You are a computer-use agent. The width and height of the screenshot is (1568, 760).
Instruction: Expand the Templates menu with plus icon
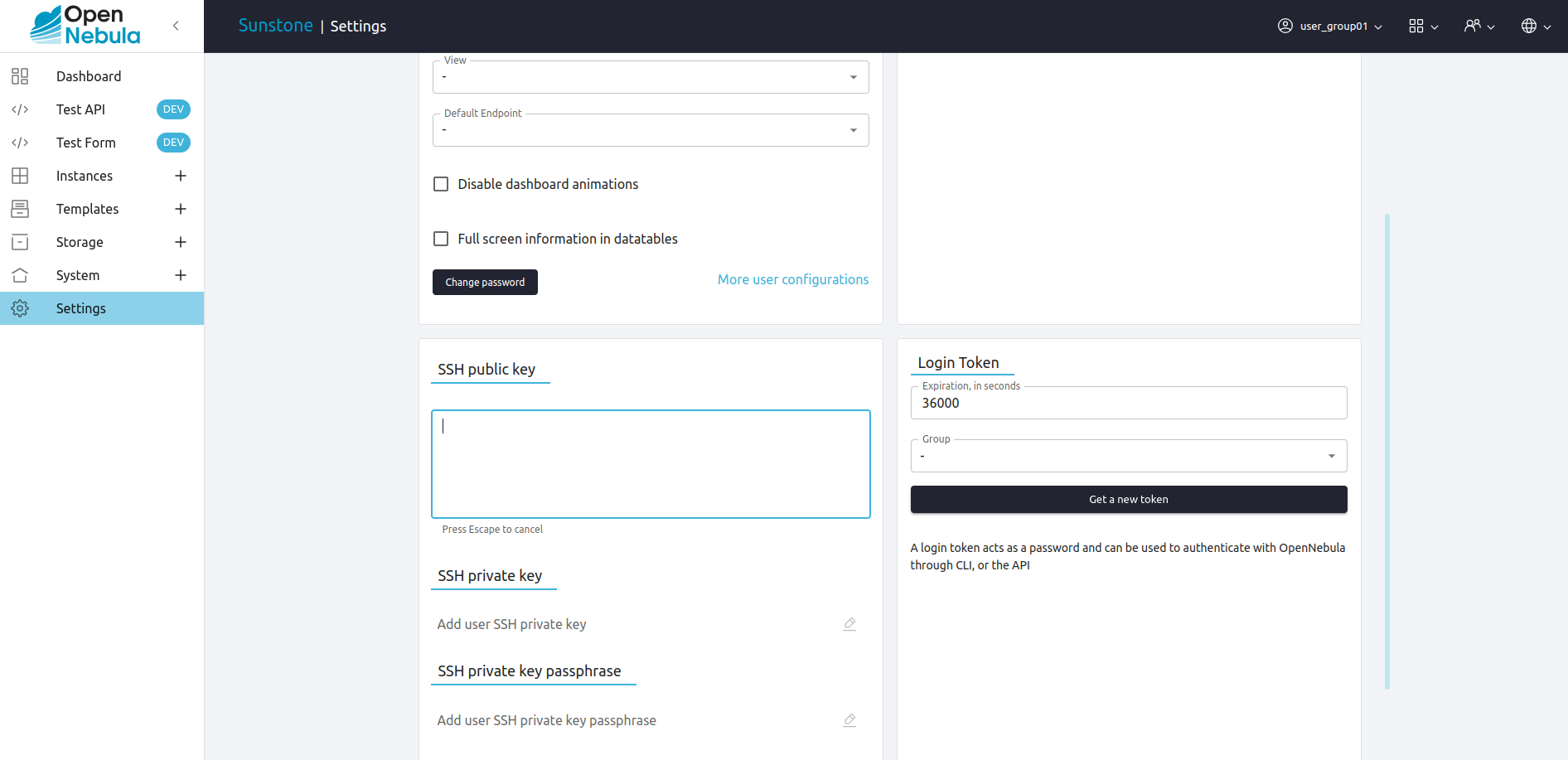point(181,209)
